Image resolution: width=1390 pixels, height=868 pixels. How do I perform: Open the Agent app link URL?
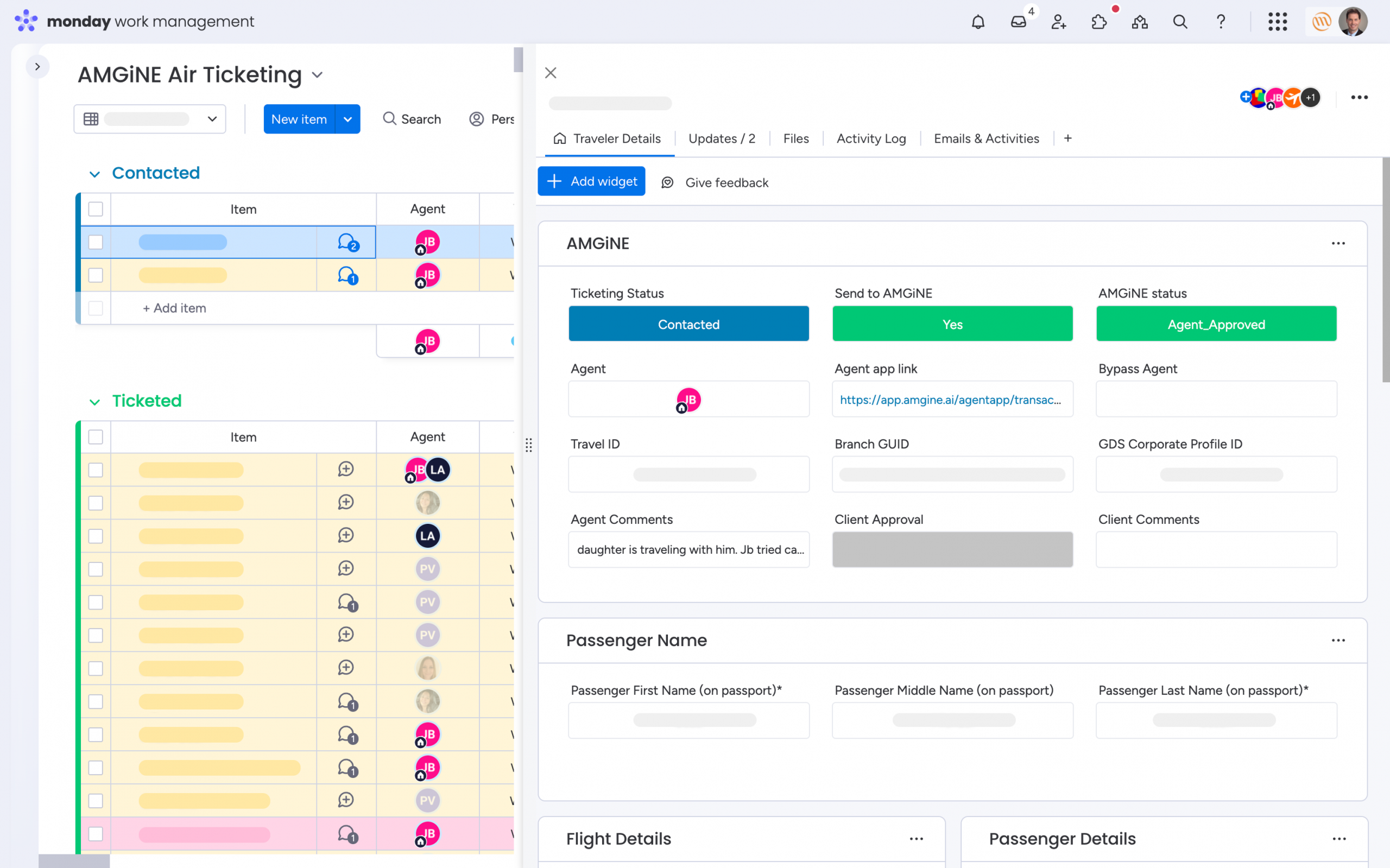coord(950,400)
